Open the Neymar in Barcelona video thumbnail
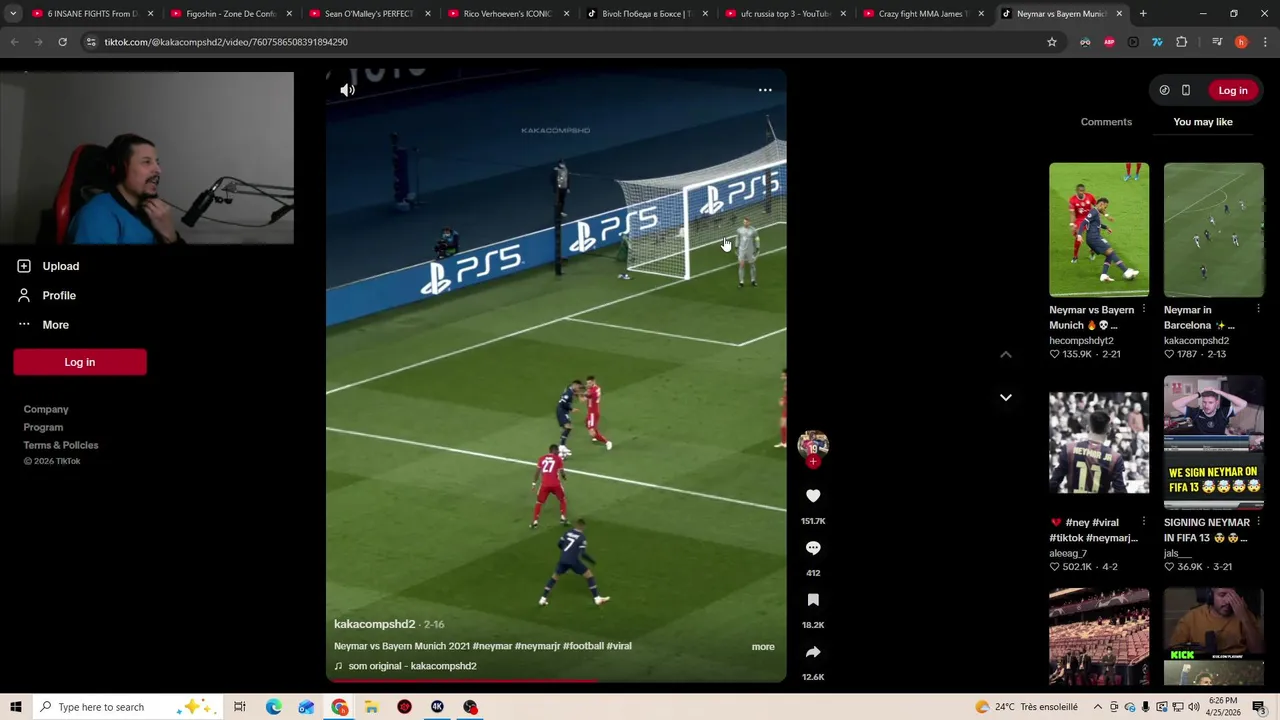Screen dimensions: 1280x720 (x=1214, y=230)
